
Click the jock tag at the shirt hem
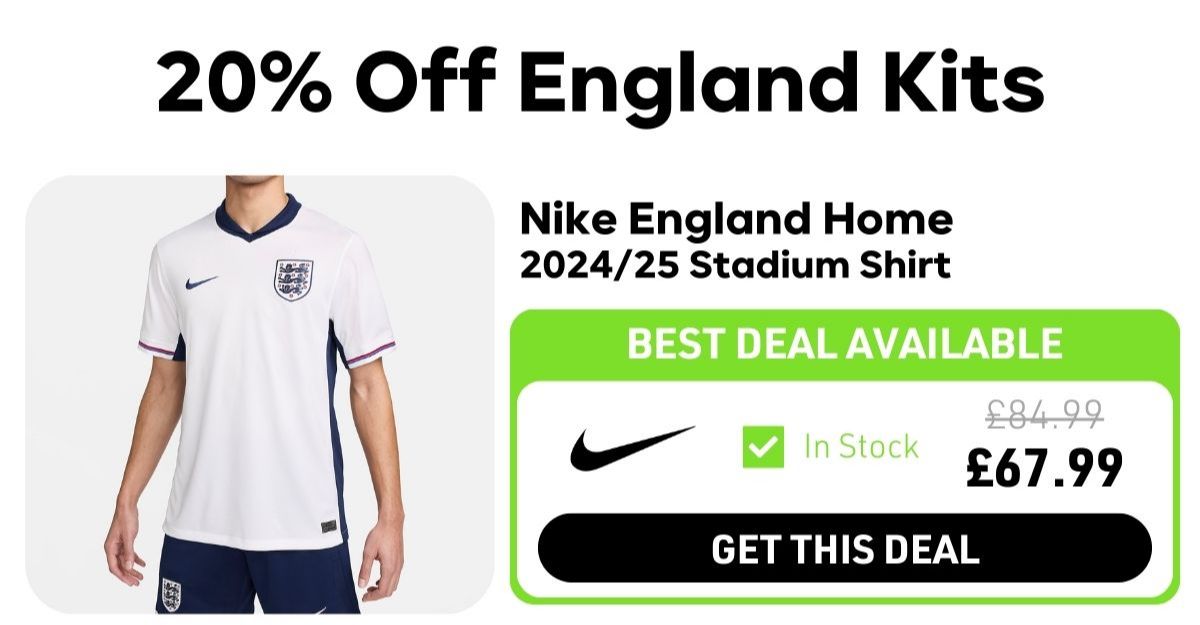pyautogui.click(x=327, y=526)
